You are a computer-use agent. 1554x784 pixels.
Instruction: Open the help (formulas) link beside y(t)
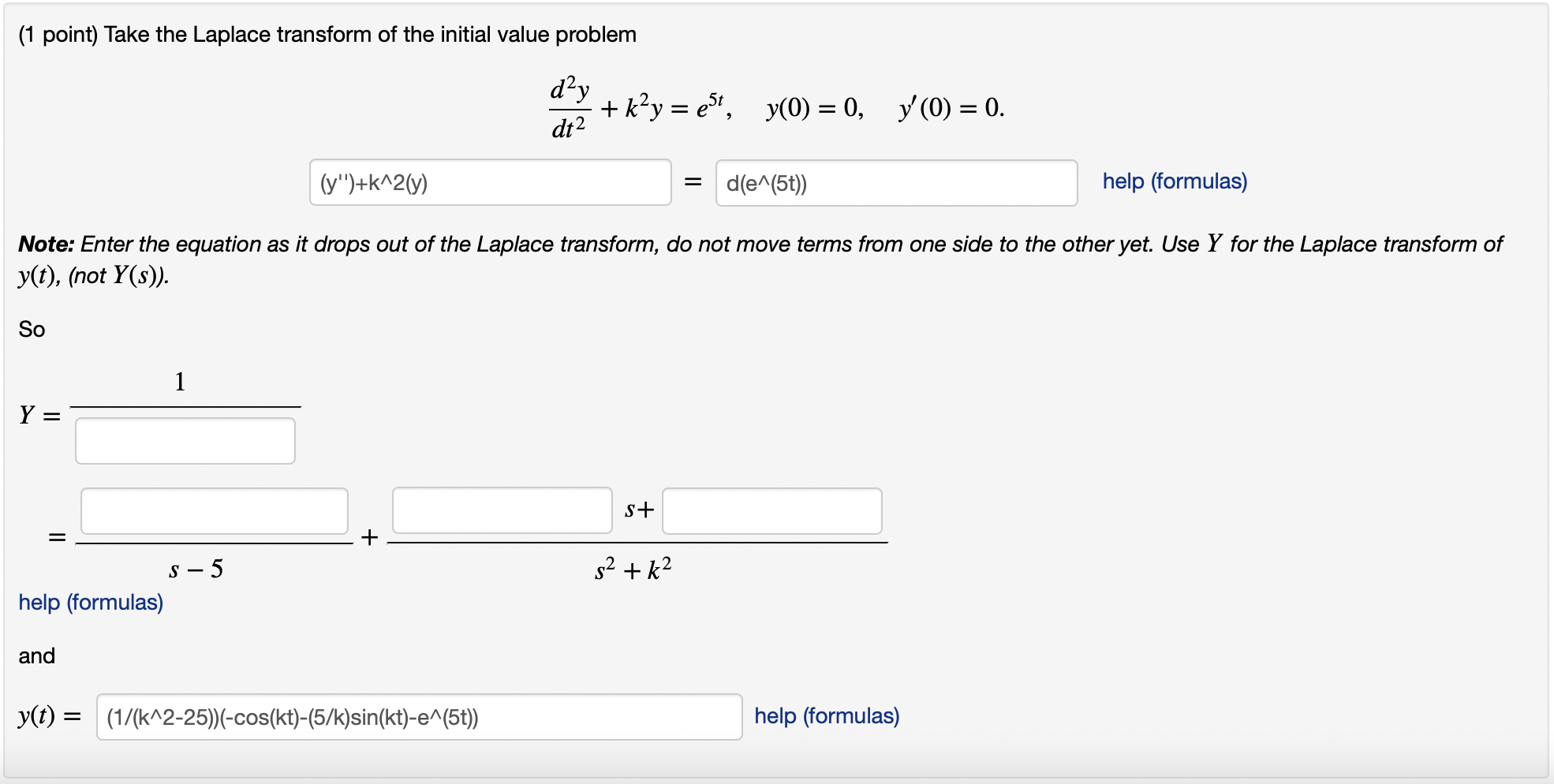pyautogui.click(x=826, y=715)
